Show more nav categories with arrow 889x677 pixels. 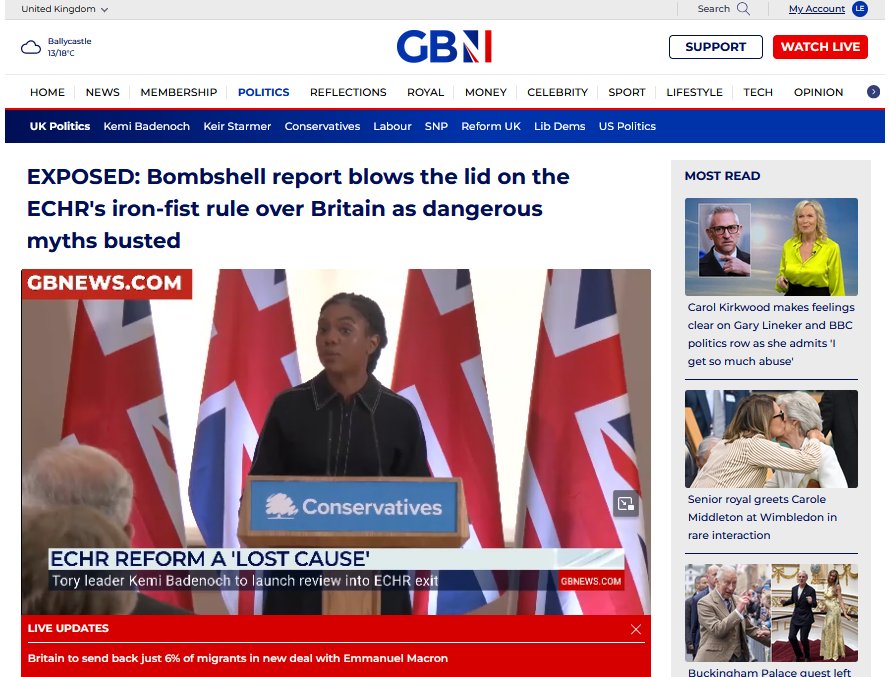click(x=873, y=92)
